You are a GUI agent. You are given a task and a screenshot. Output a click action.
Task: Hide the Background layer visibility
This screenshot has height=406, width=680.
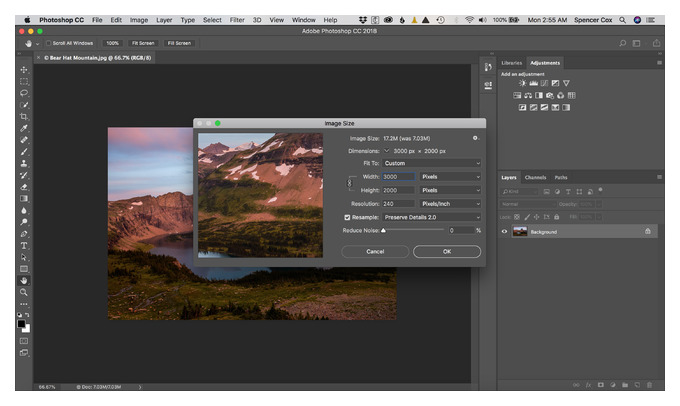point(504,232)
